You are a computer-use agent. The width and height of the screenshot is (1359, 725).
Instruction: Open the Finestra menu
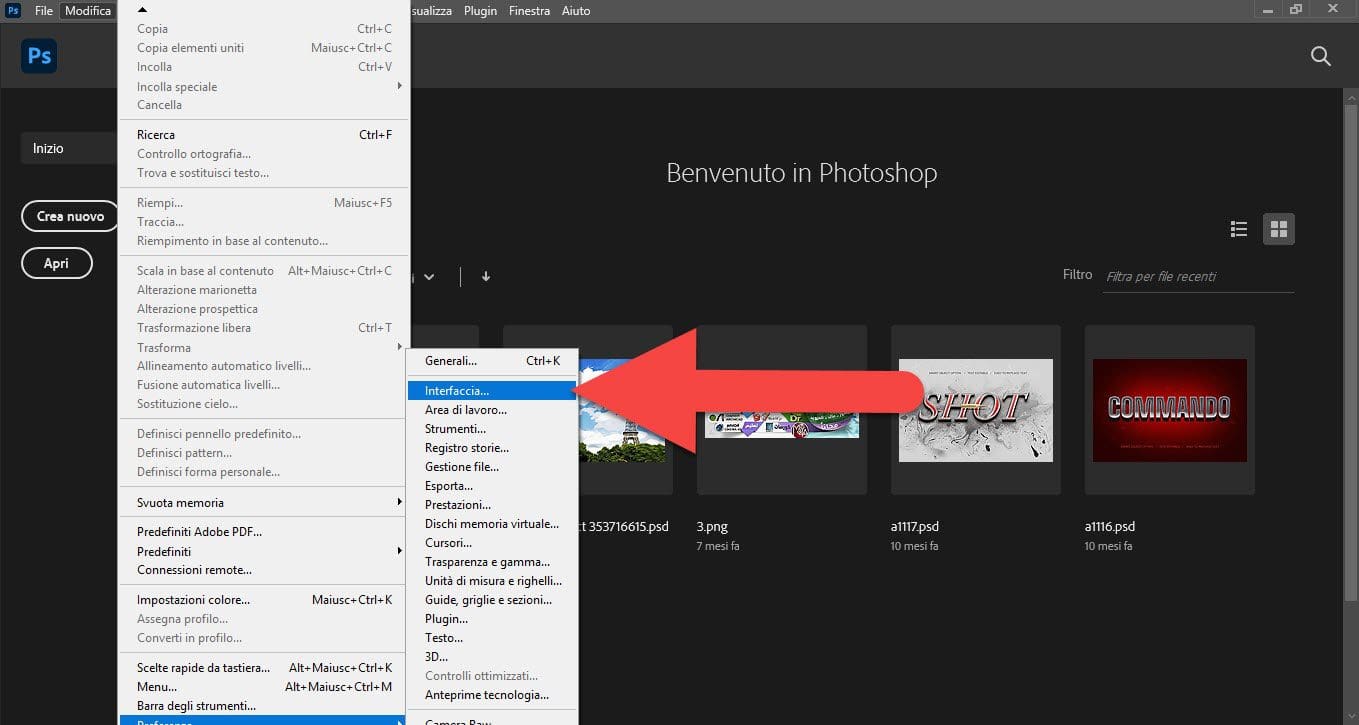529,11
